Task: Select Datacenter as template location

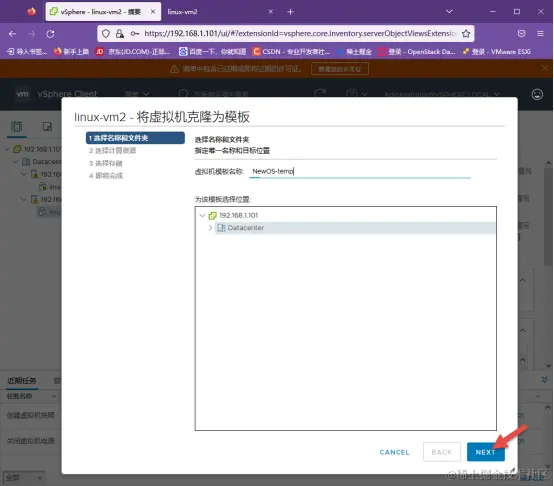Action: (355, 228)
